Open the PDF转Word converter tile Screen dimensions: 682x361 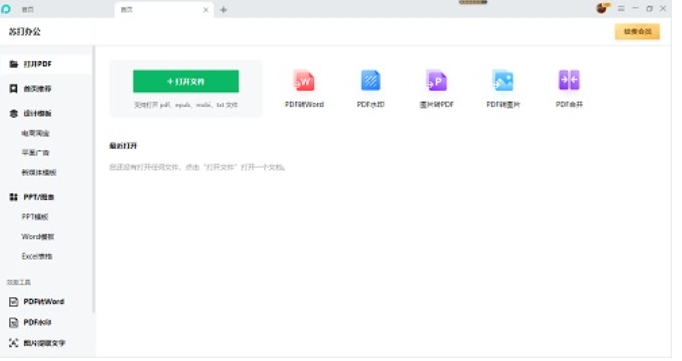pyautogui.click(x=304, y=89)
